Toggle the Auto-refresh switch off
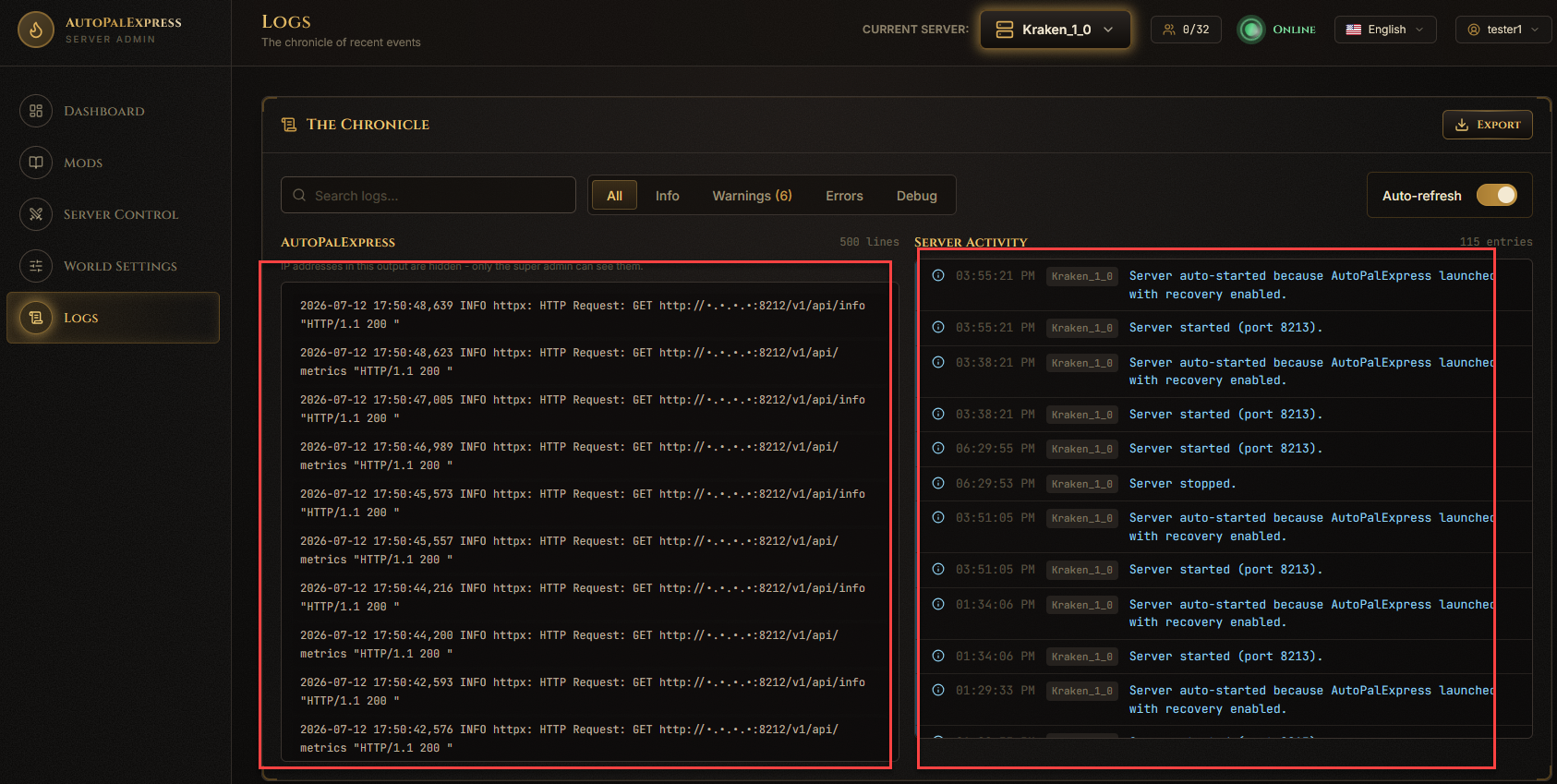Image resolution: width=1557 pixels, height=784 pixels. (1496, 195)
